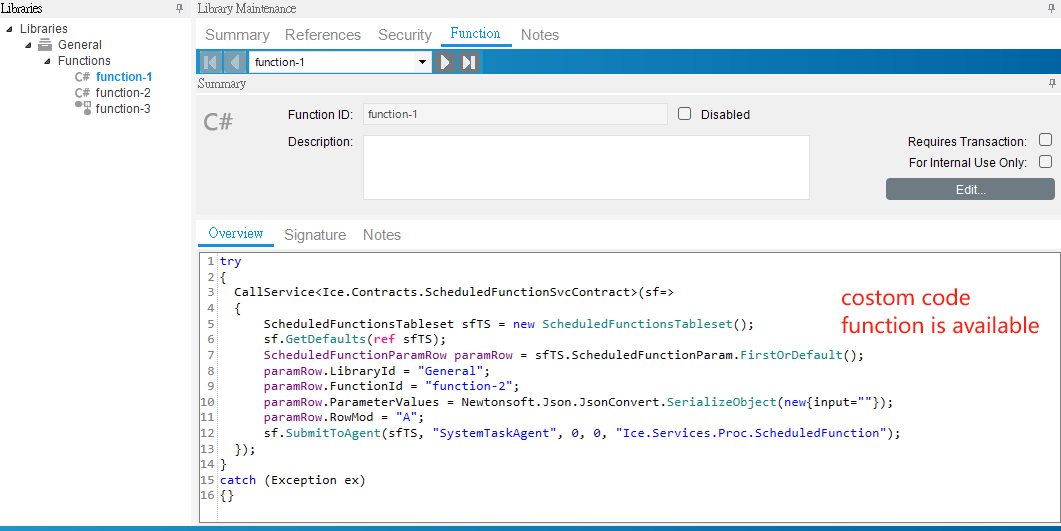This screenshot has height=531, width=1061.
Task: Go to last record navigation button
Action: click(x=469, y=62)
